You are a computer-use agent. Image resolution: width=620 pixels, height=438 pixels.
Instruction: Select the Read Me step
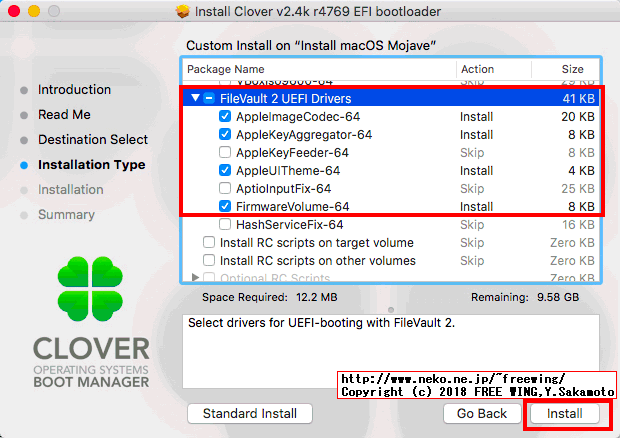coord(64,115)
